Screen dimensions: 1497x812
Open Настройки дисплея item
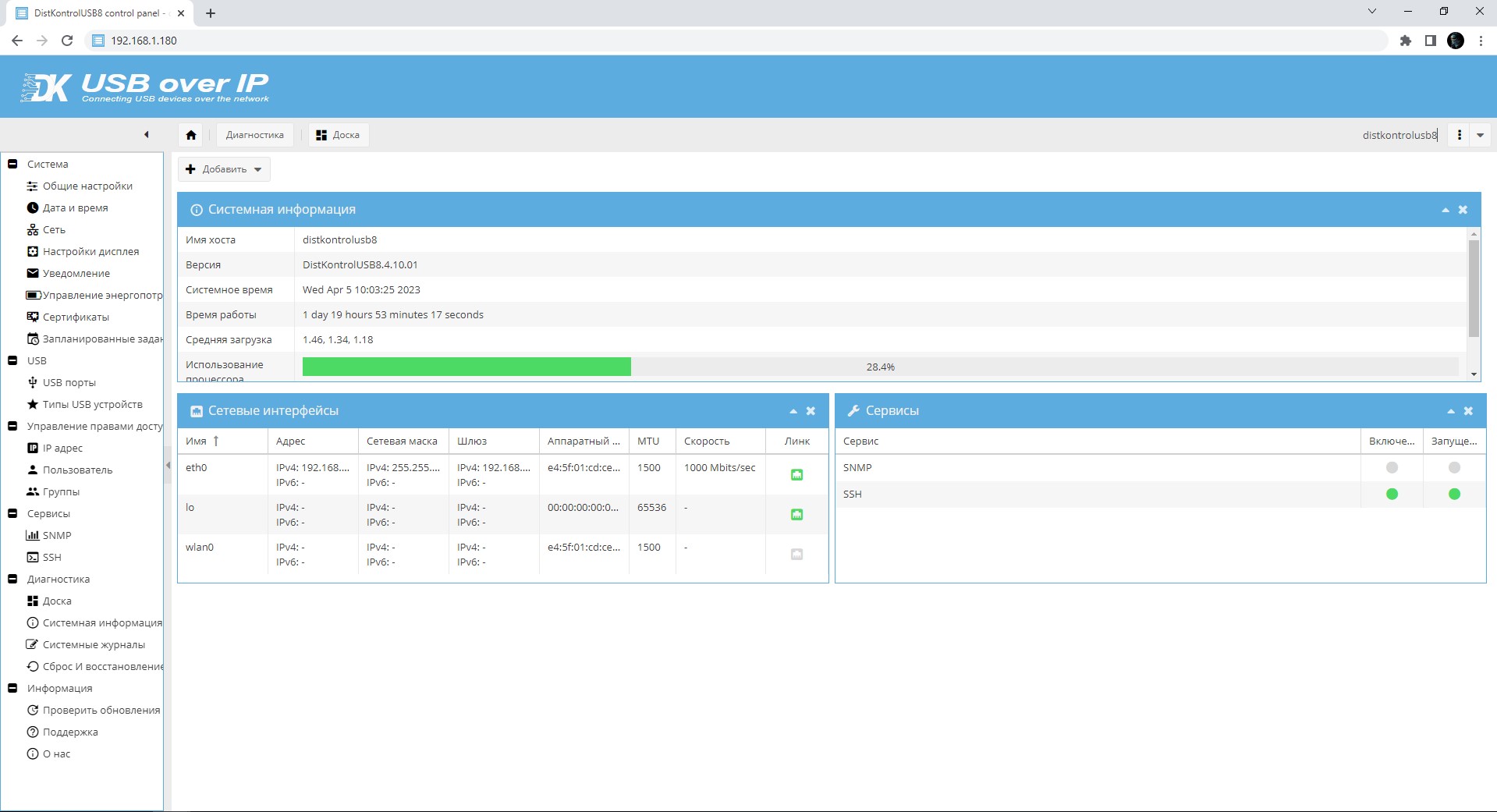(x=90, y=251)
